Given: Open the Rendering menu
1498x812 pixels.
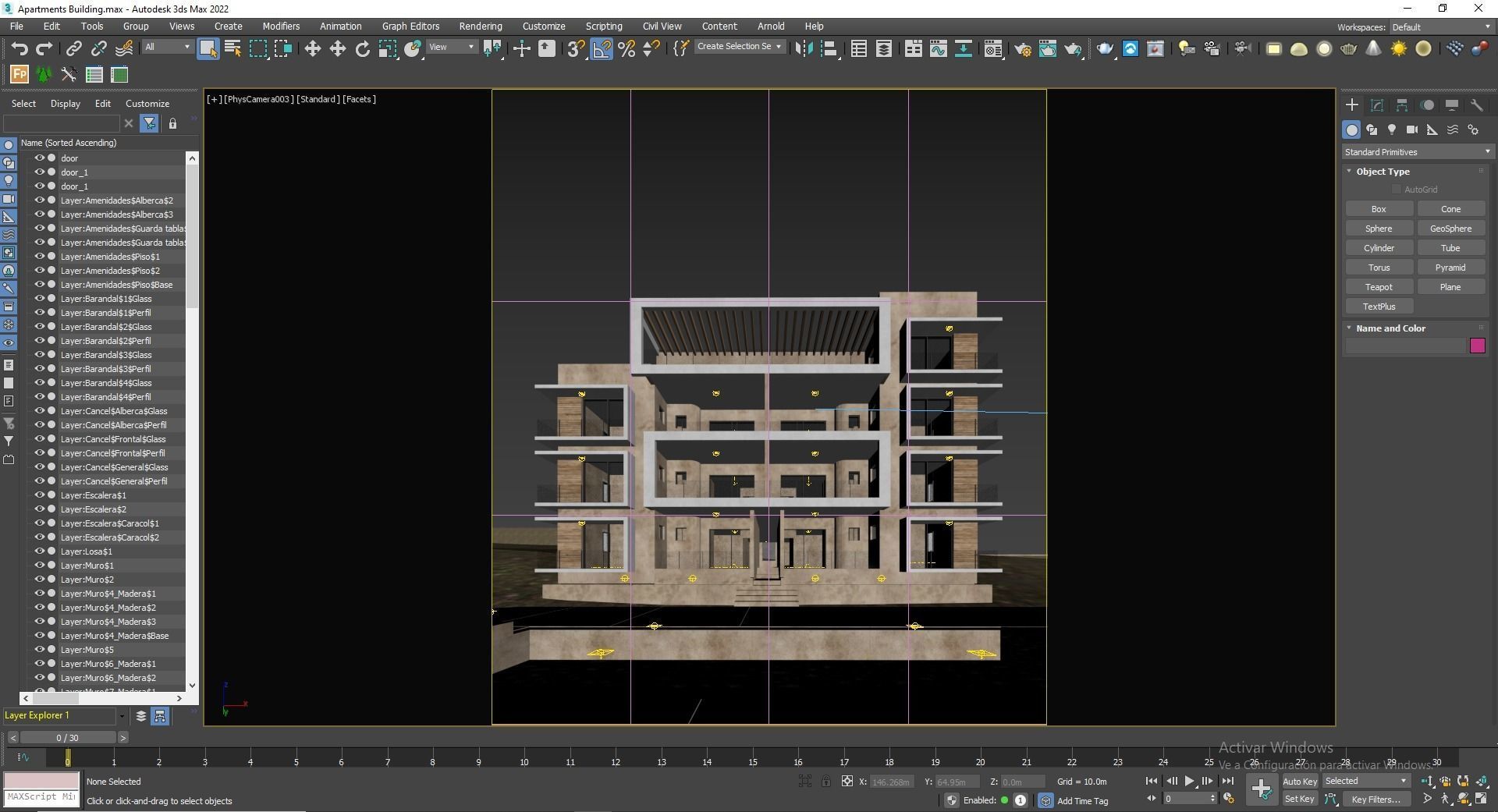Looking at the screenshot, I should click(480, 26).
